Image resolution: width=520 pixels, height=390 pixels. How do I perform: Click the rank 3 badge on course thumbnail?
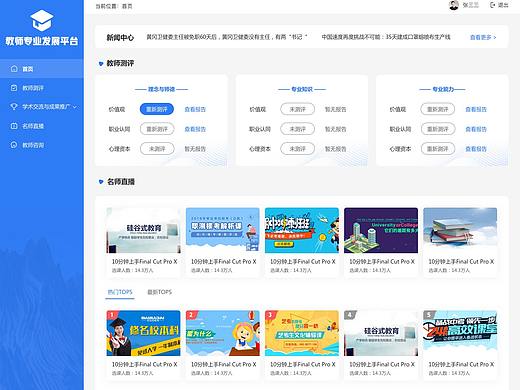[270, 315]
